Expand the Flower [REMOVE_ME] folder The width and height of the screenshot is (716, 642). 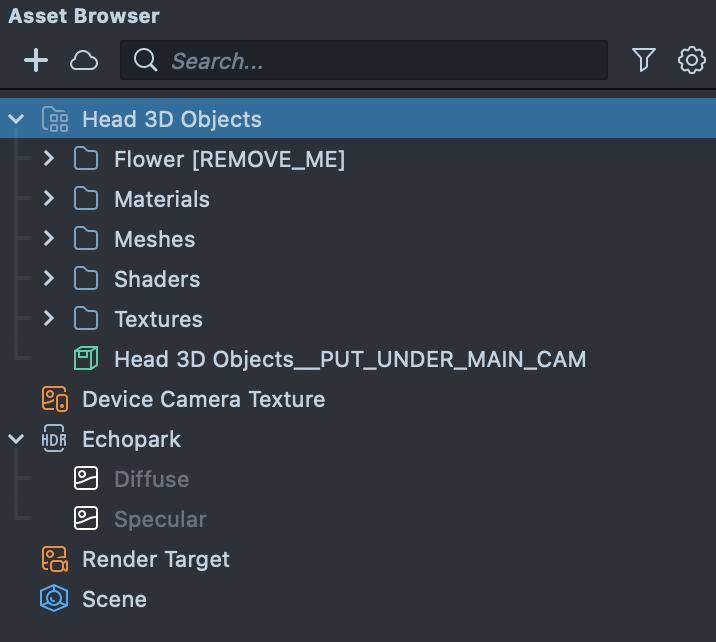click(x=48, y=159)
